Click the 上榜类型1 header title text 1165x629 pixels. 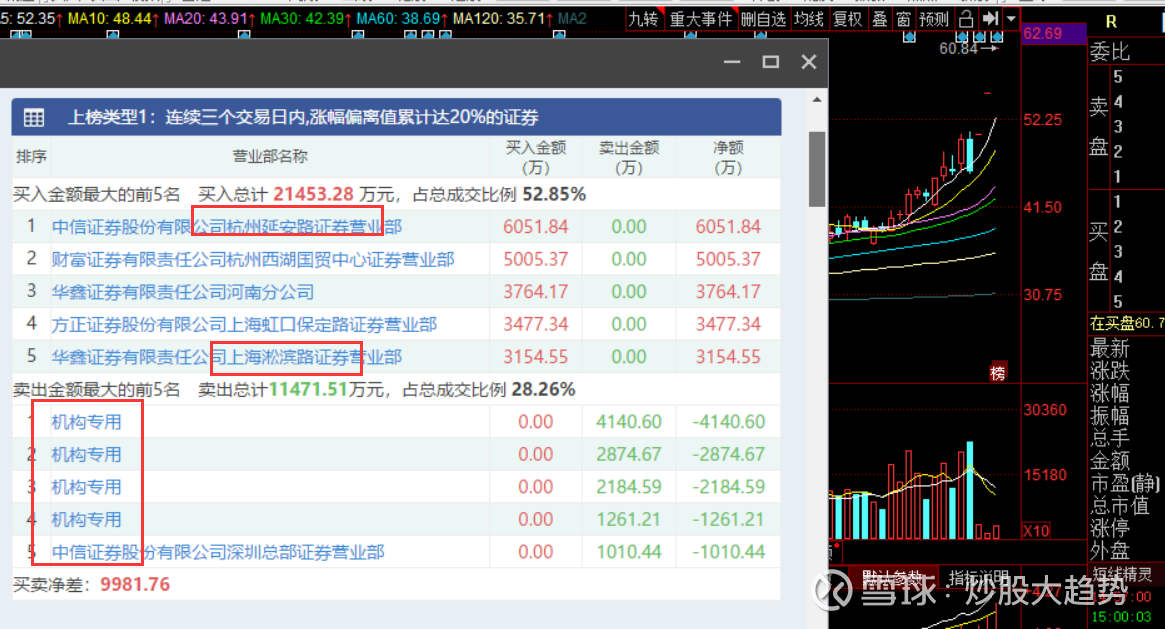click(x=303, y=117)
